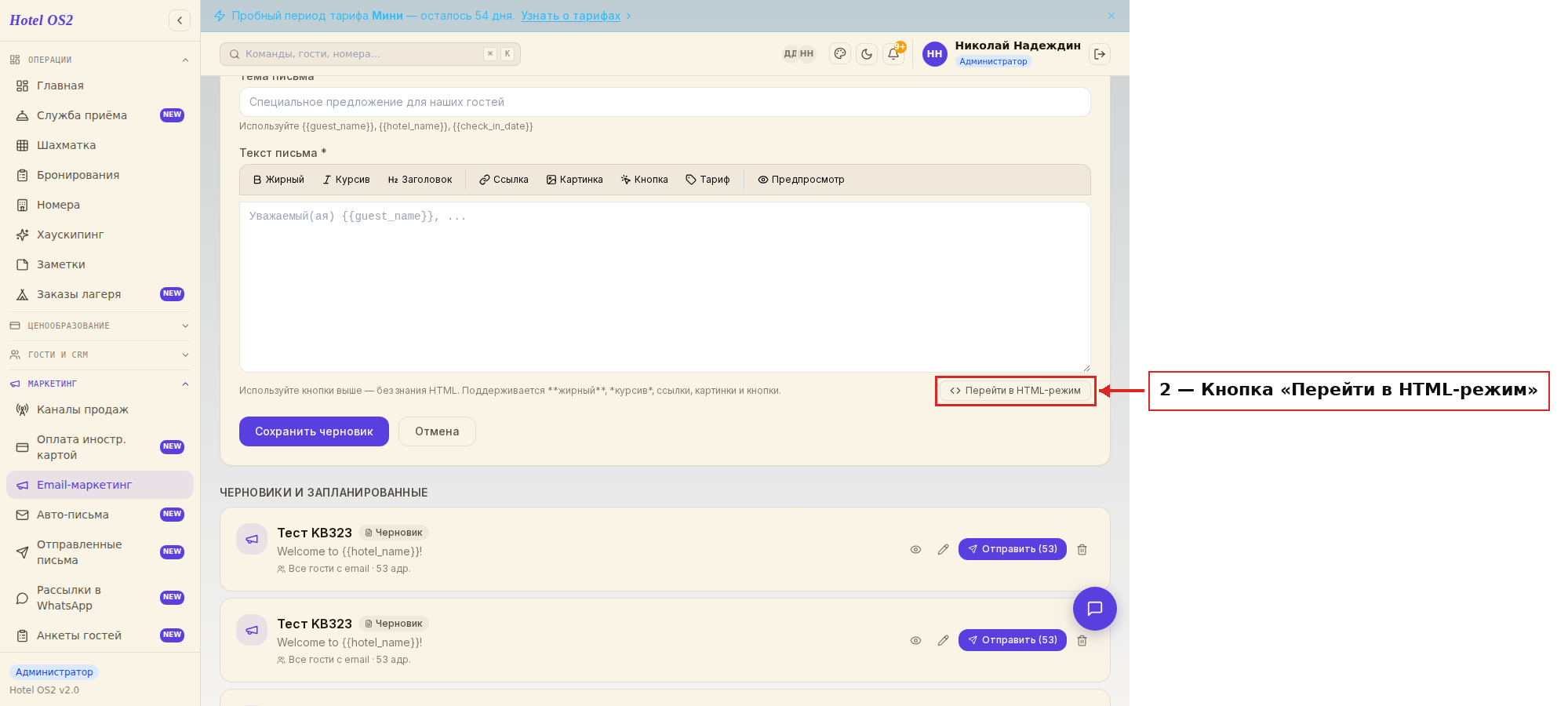Insert a Картинка image
Image resolution: width=1568 pixels, height=706 pixels.
[575, 180]
